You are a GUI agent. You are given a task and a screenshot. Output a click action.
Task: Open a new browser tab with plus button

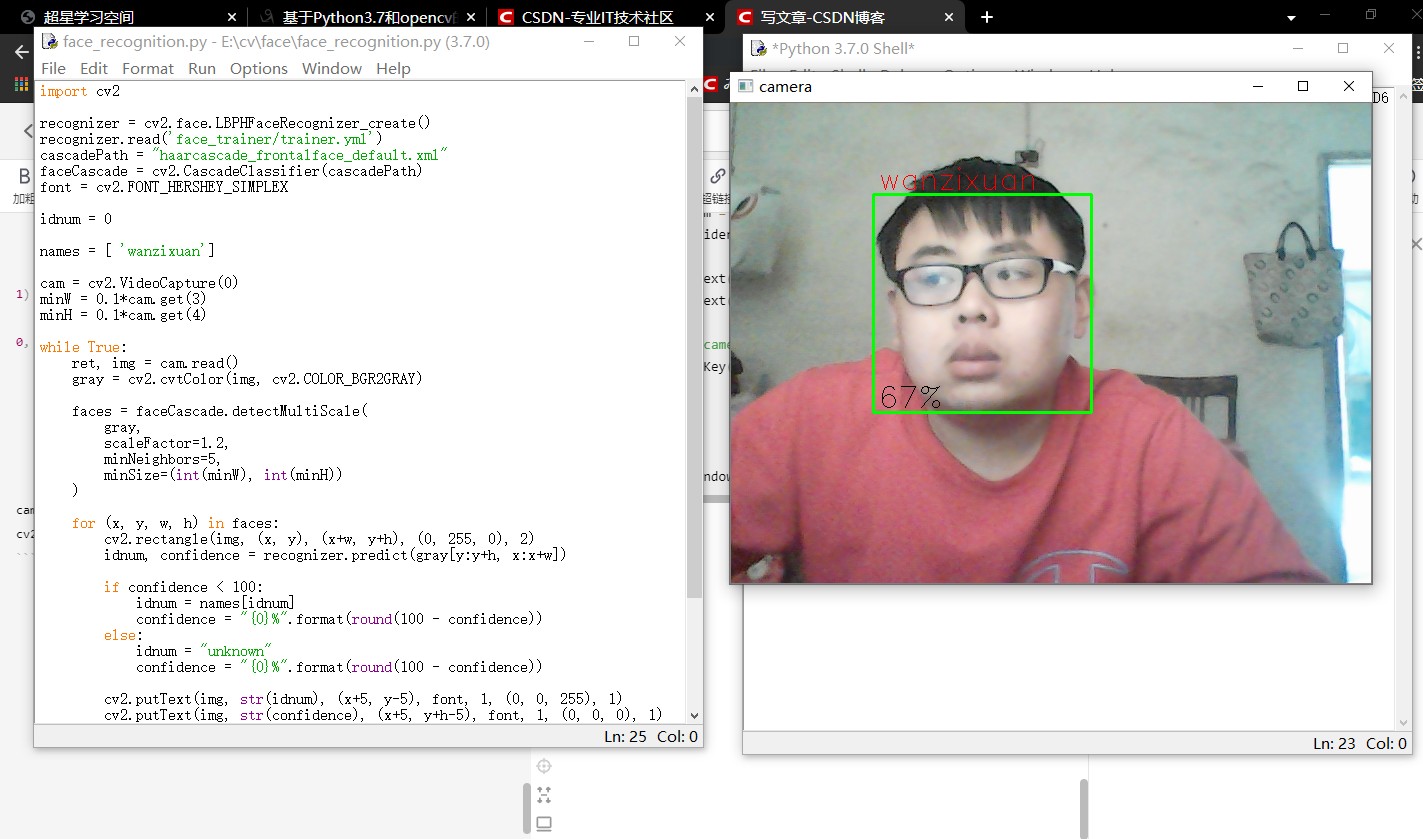[987, 17]
